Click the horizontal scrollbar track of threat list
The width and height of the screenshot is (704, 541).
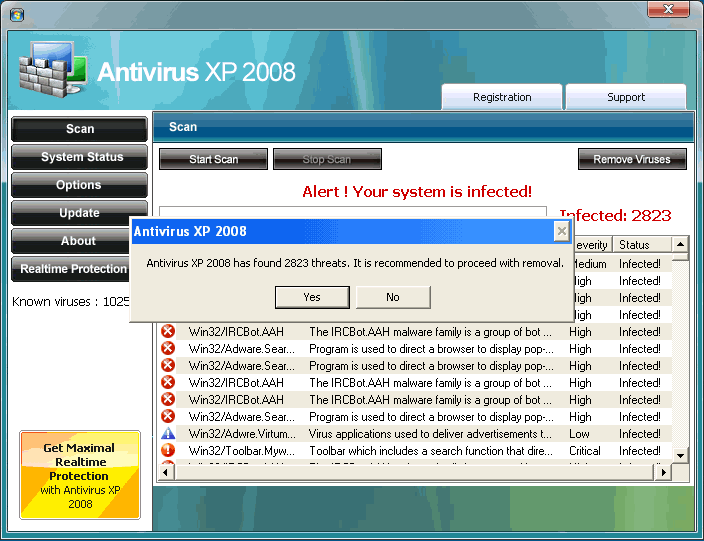414,472
